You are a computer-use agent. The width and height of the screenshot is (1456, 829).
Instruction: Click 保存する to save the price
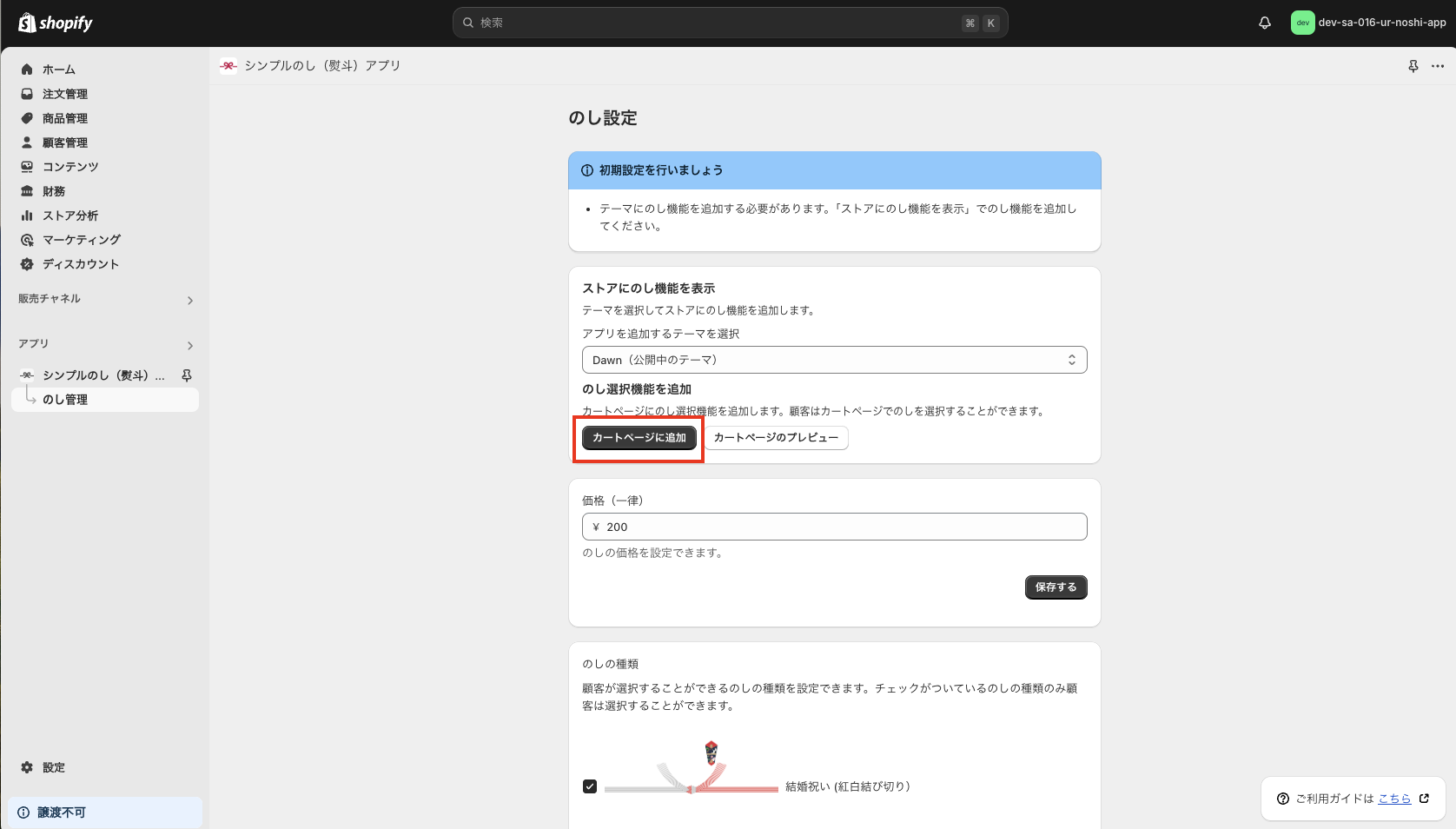click(x=1056, y=587)
